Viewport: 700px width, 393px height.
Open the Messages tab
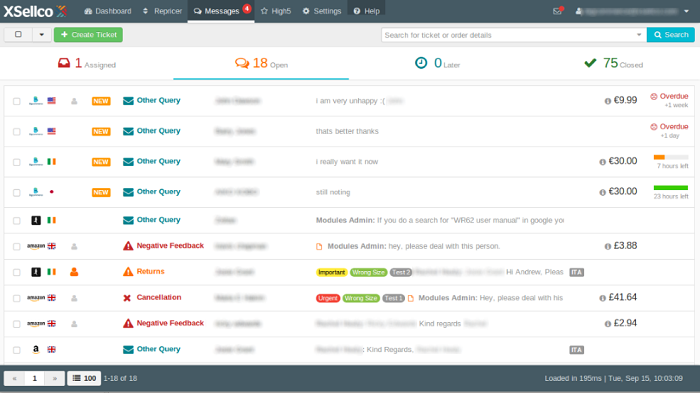click(221, 11)
